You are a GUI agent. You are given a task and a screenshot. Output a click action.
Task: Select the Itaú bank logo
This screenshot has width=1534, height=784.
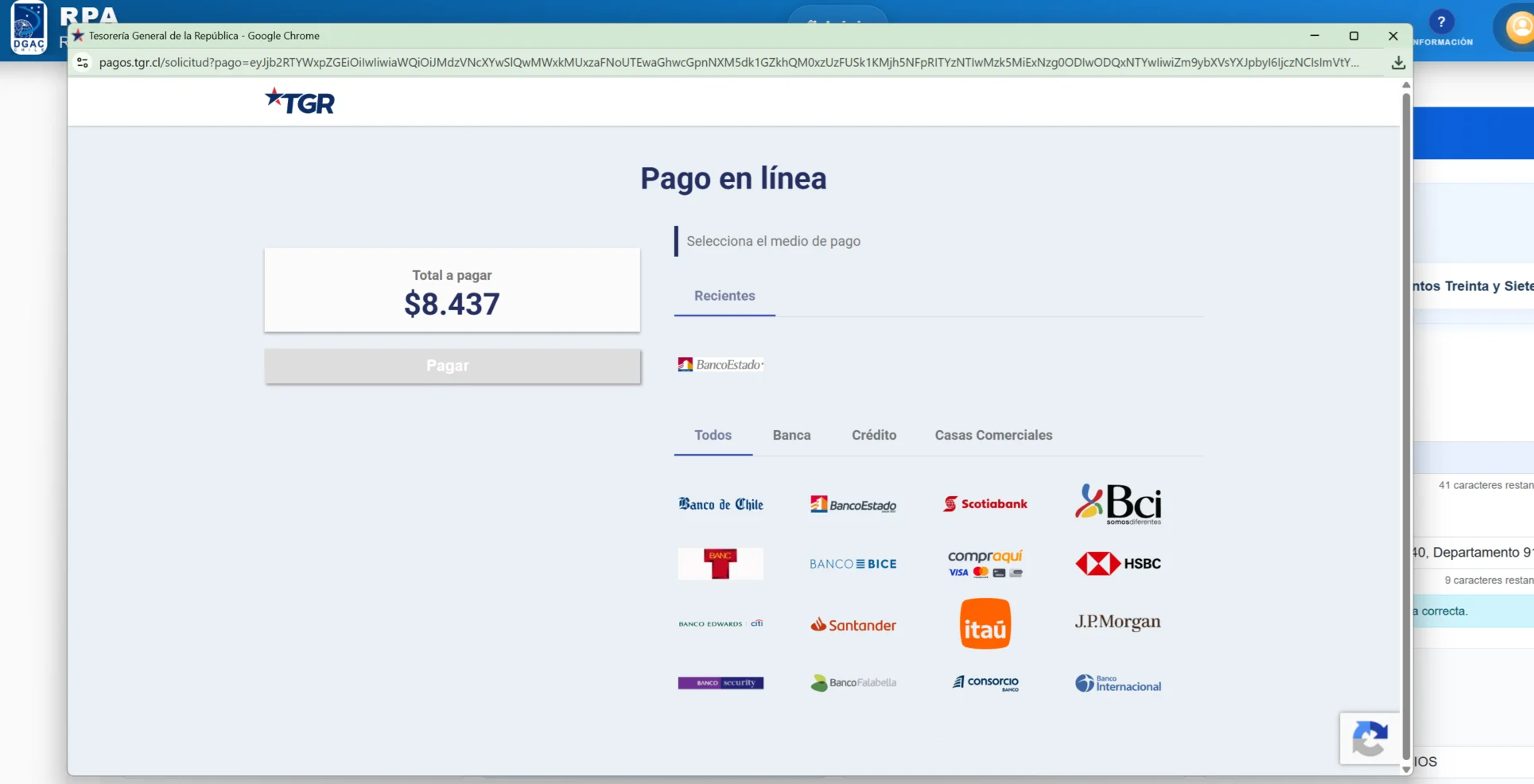[985, 623]
